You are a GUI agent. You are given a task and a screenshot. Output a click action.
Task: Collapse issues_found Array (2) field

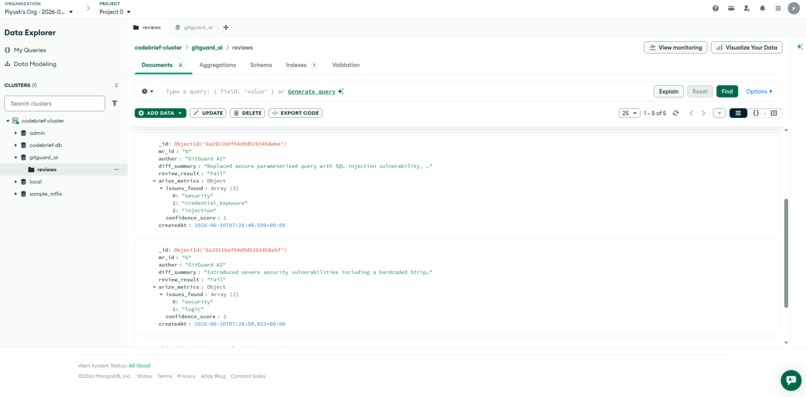(x=161, y=295)
